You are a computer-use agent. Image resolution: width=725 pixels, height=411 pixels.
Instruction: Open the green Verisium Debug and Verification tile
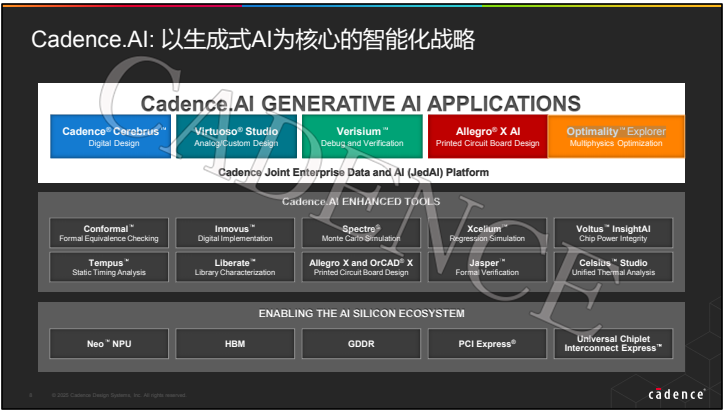click(362, 137)
